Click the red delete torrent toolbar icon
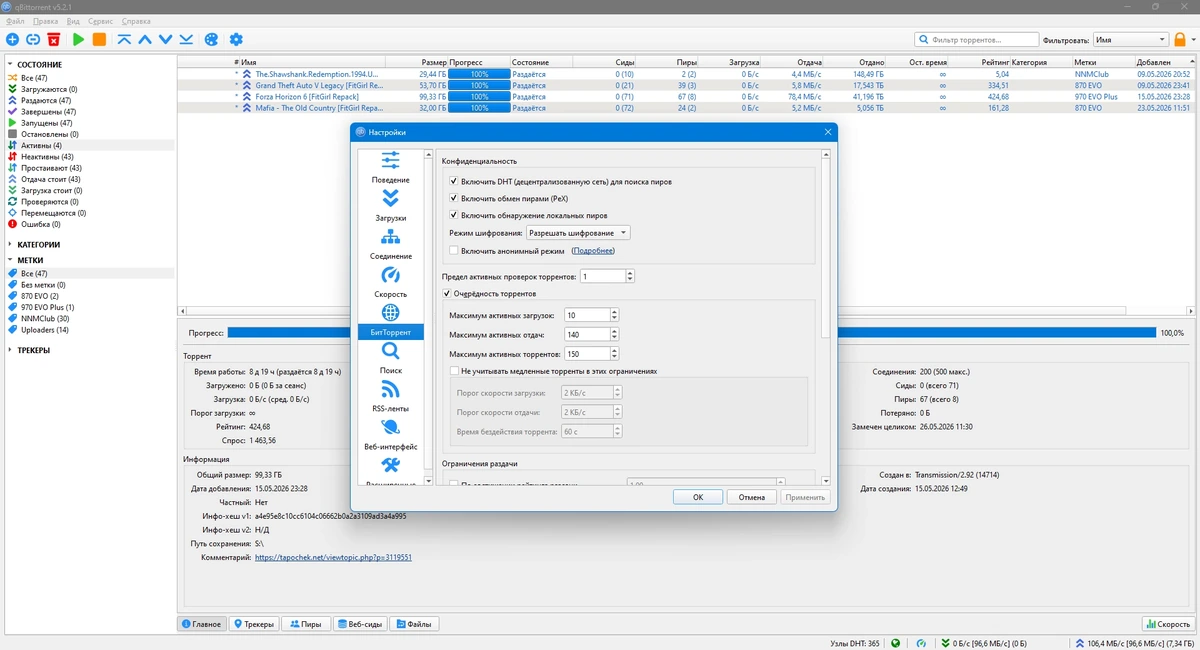This screenshot has height=650, width=1200. click(x=54, y=40)
